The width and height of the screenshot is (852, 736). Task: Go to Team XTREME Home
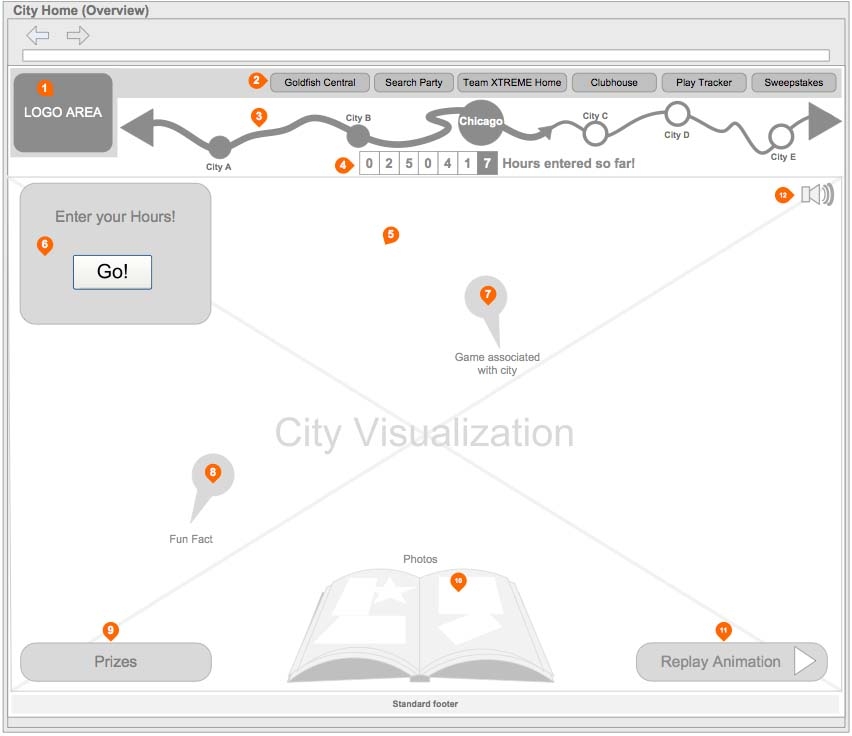click(512, 83)
